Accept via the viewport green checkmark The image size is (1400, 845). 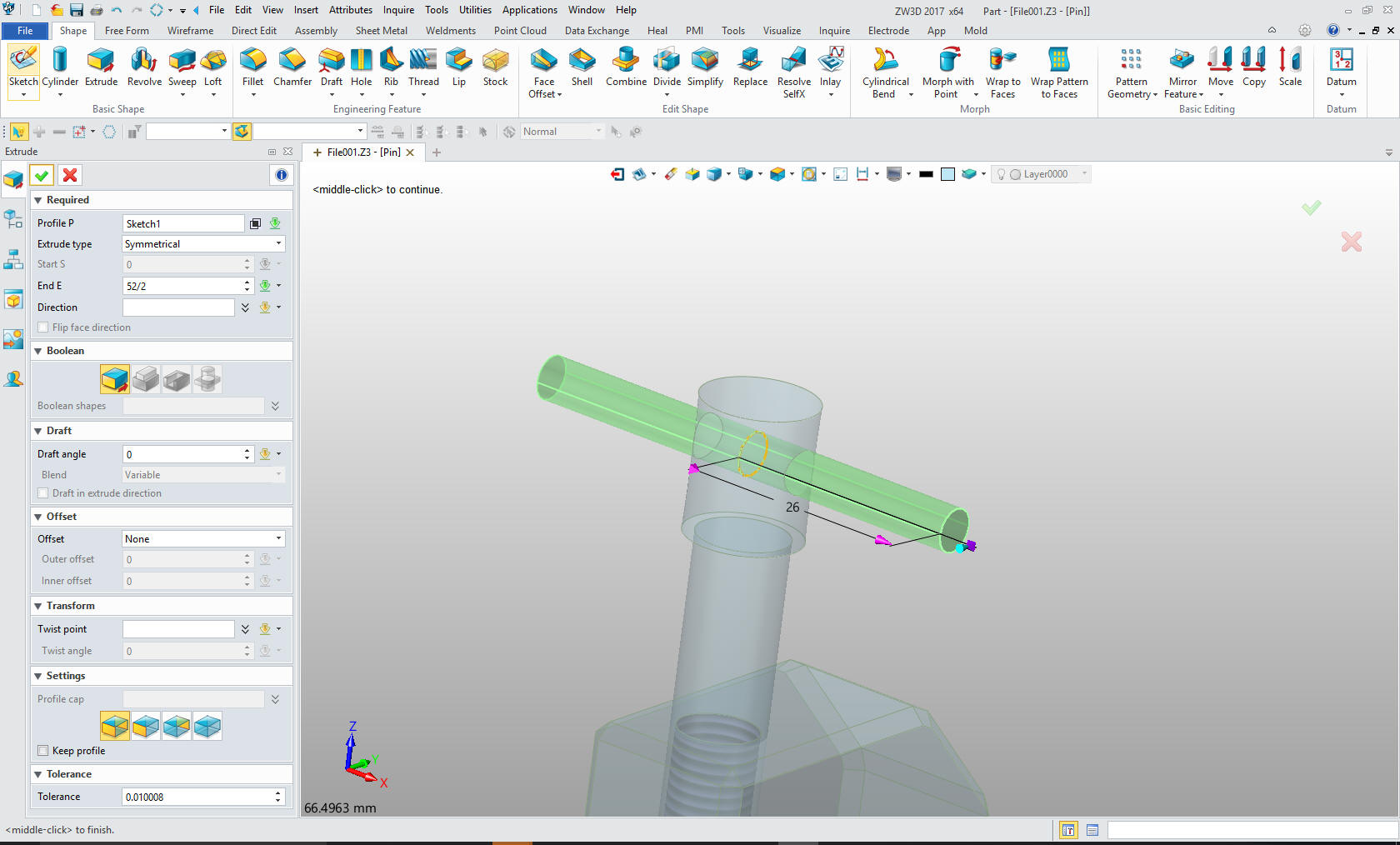pyautogui.click(x=1311, y=207)
